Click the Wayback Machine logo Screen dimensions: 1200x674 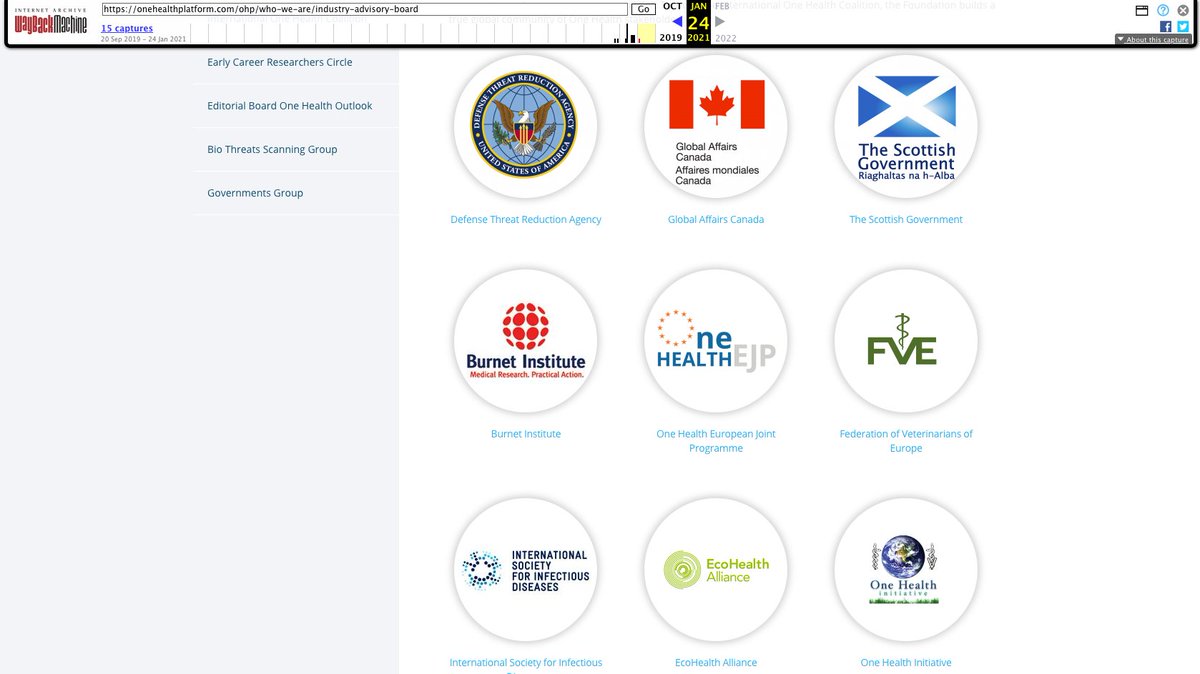click(50, 22)
